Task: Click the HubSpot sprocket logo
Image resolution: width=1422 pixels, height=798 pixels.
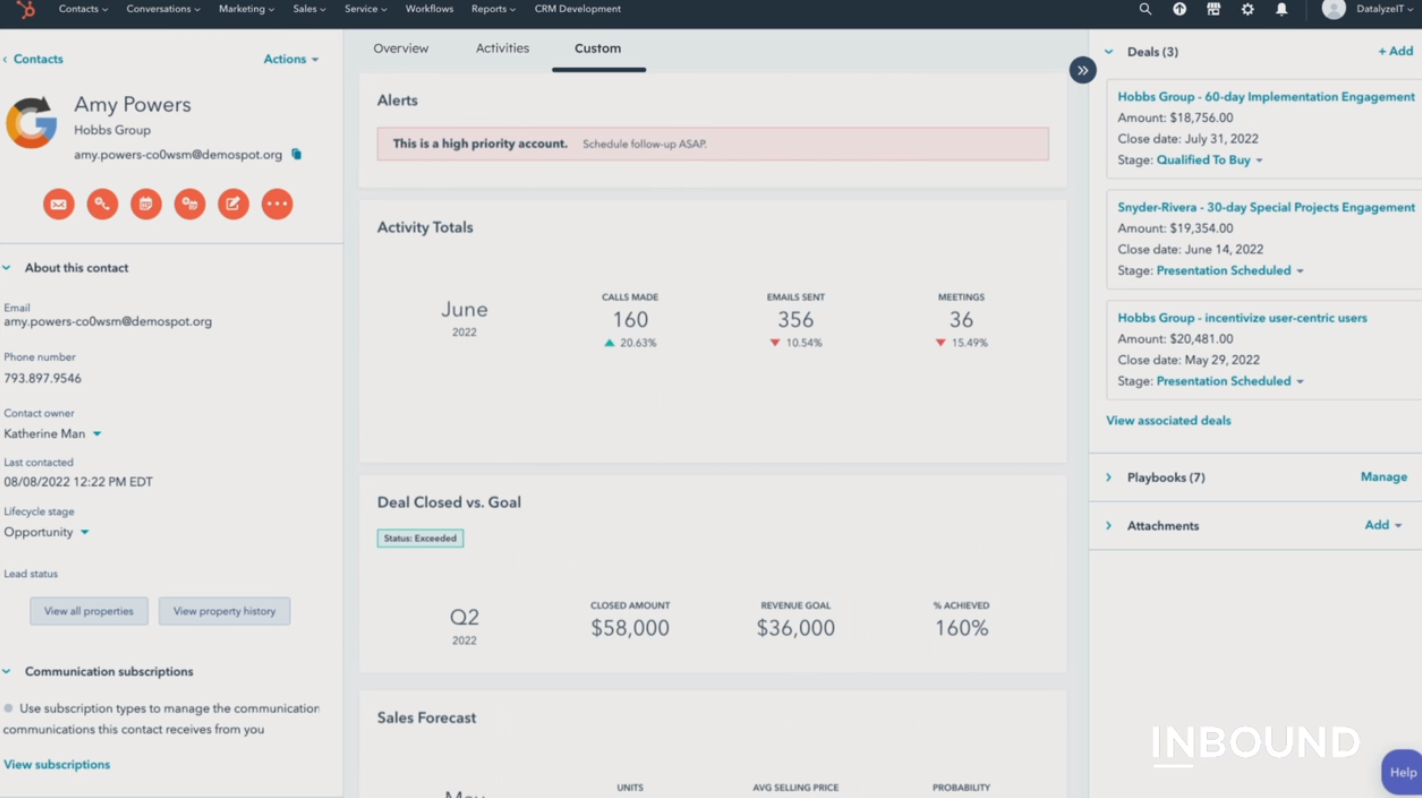Action: click(25, 10)
